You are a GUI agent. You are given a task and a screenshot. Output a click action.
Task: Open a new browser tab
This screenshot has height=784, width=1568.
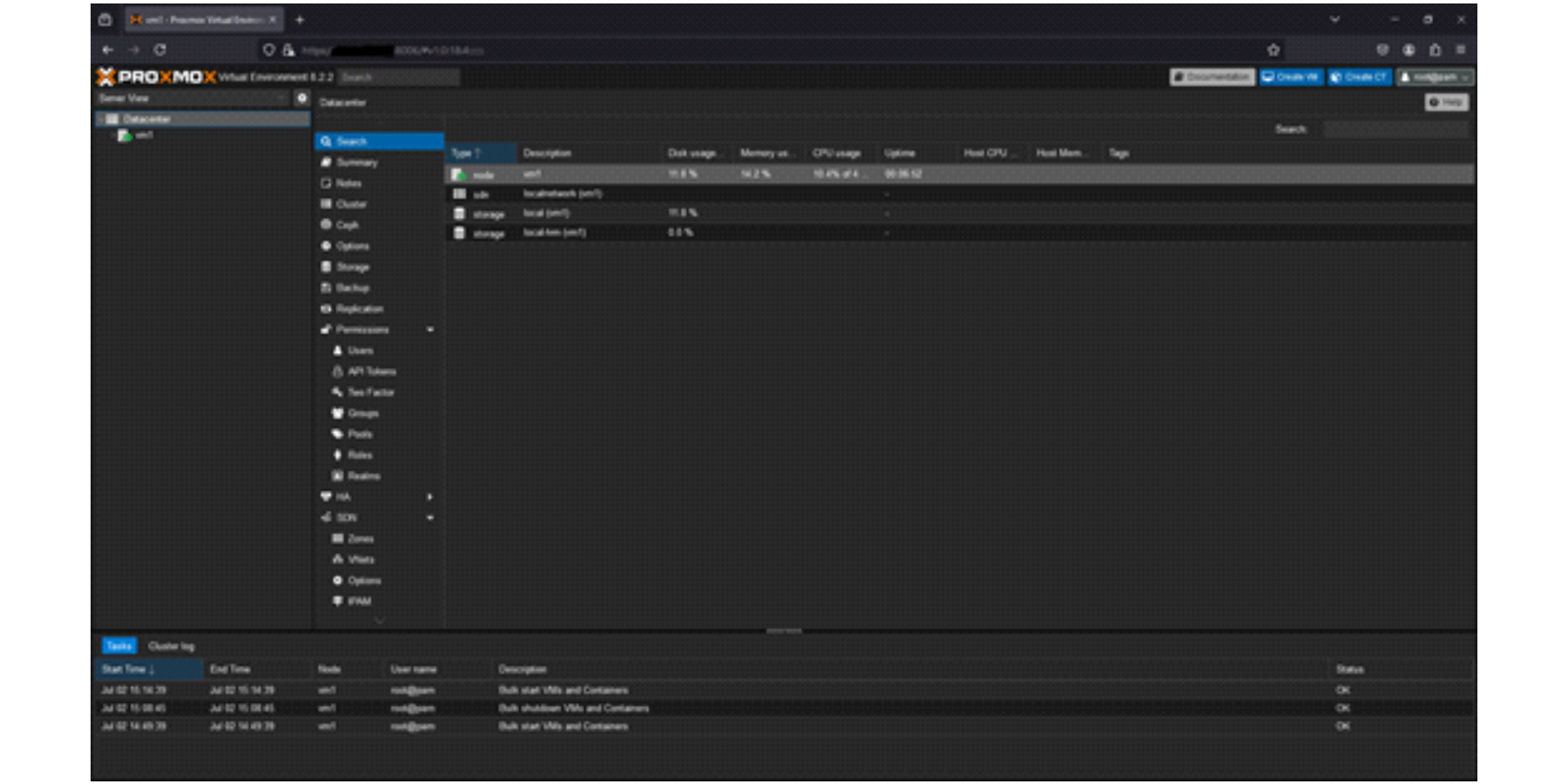pos(300,20)
